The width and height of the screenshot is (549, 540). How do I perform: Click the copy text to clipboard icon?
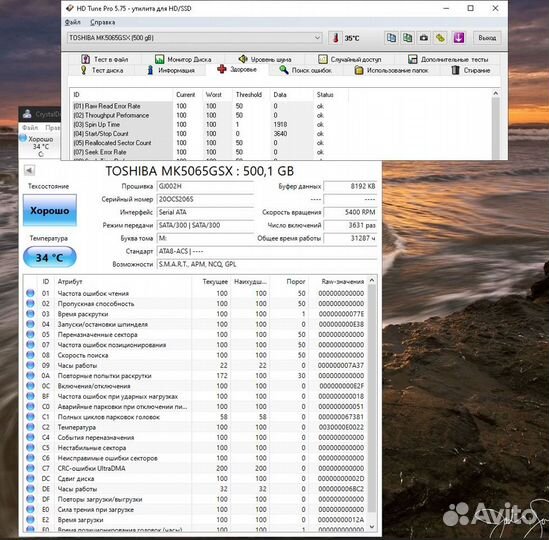click(391, 38)
